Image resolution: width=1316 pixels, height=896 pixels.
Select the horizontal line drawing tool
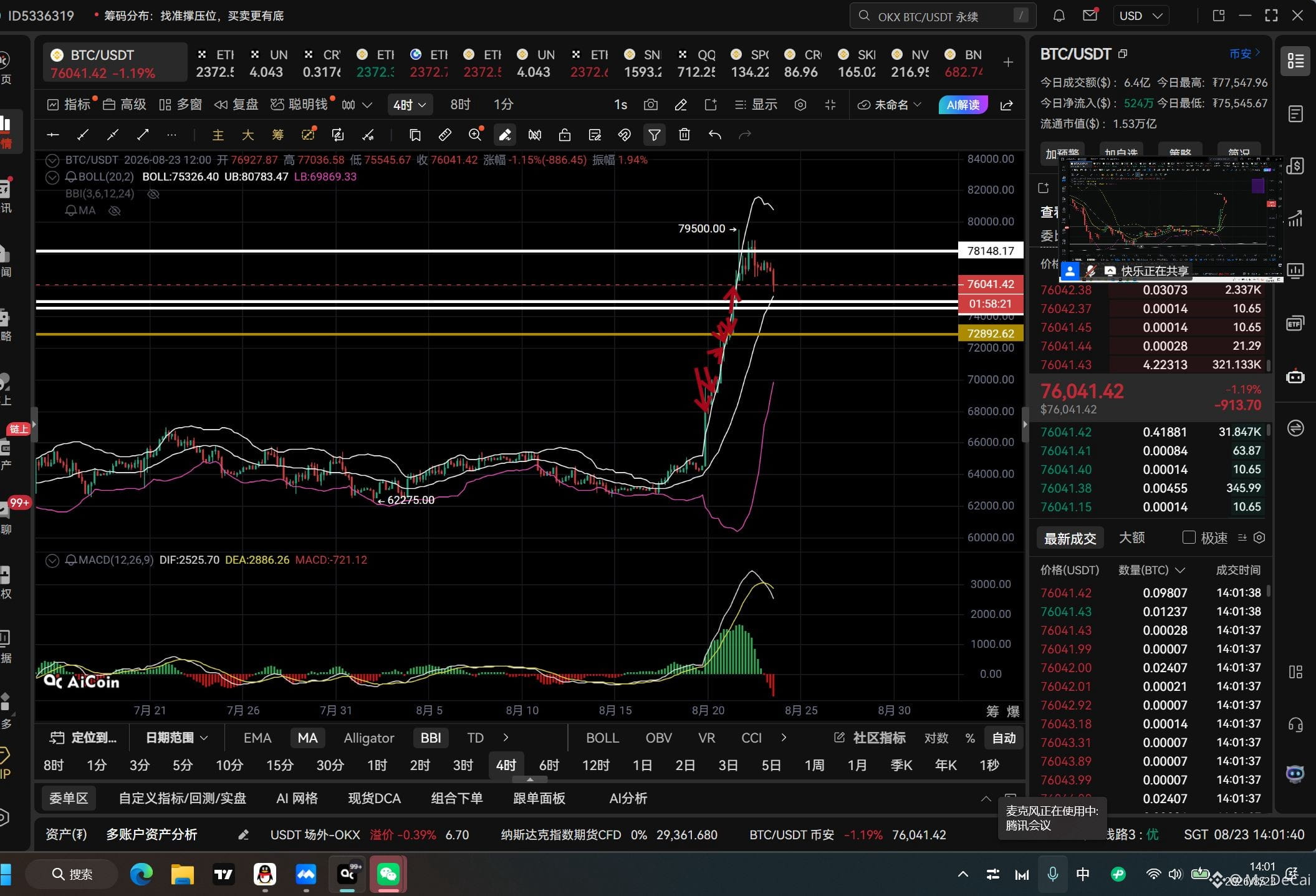click(x=53, y=135)
